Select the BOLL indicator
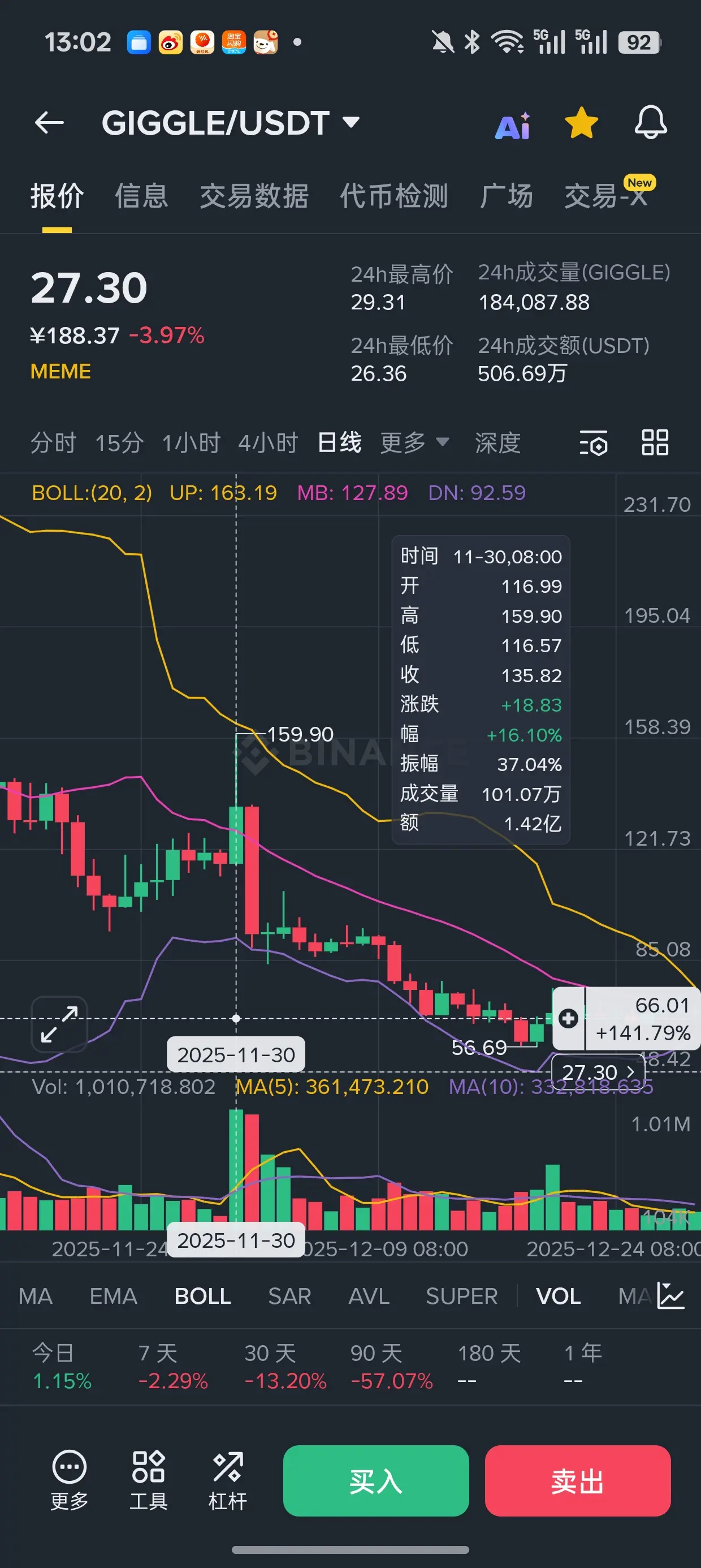 [x=202, y=1296]
